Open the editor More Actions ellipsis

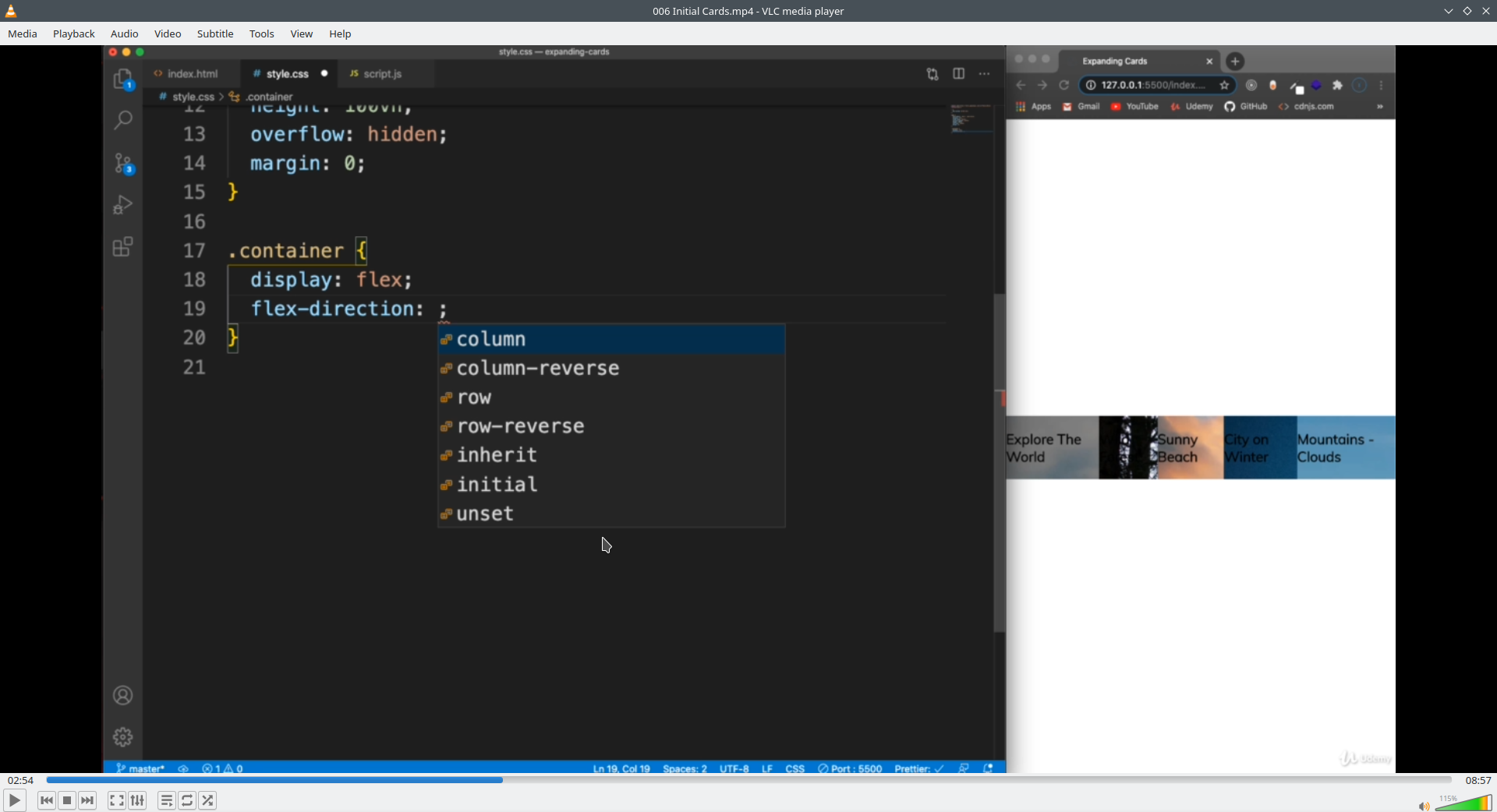click(985, 74)
